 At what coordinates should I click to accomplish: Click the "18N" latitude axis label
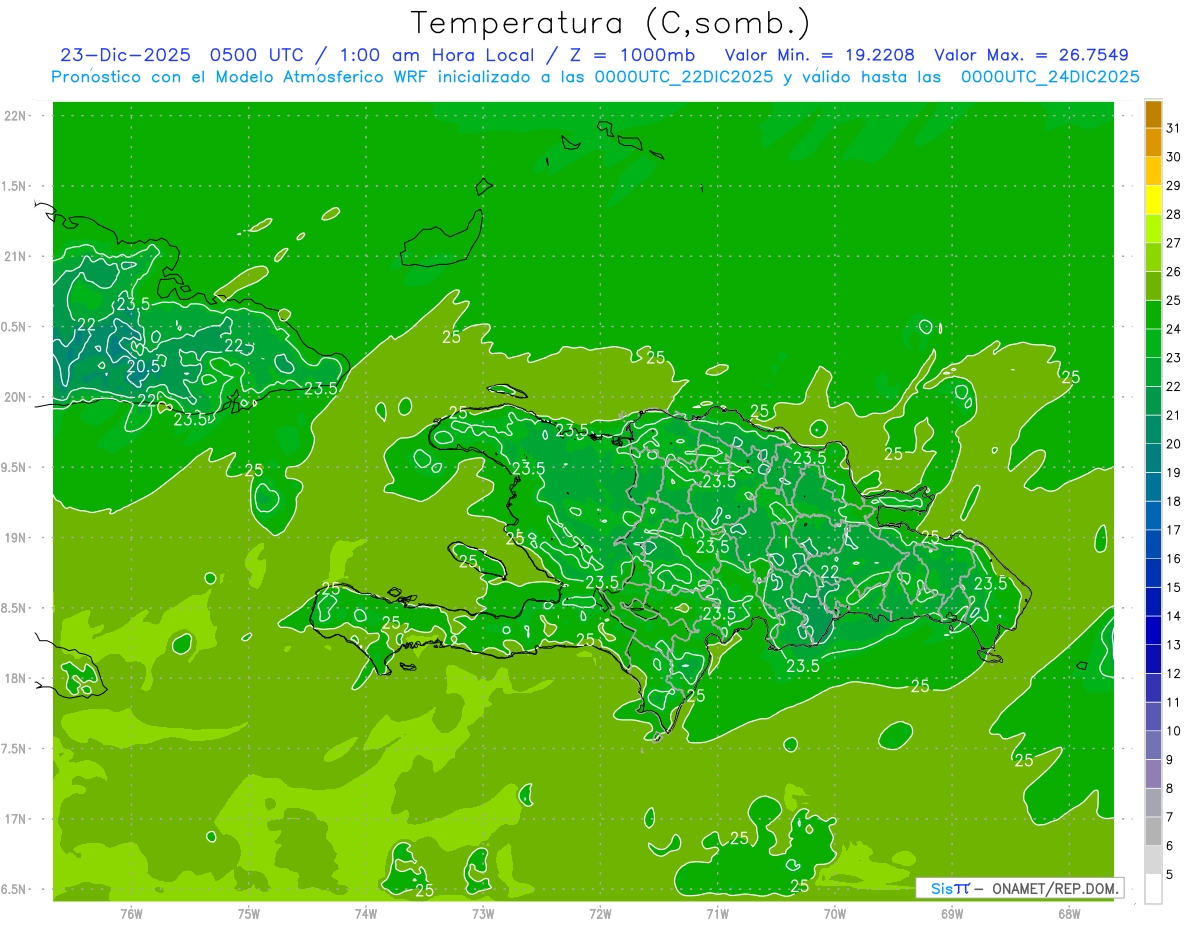point(17,678)
